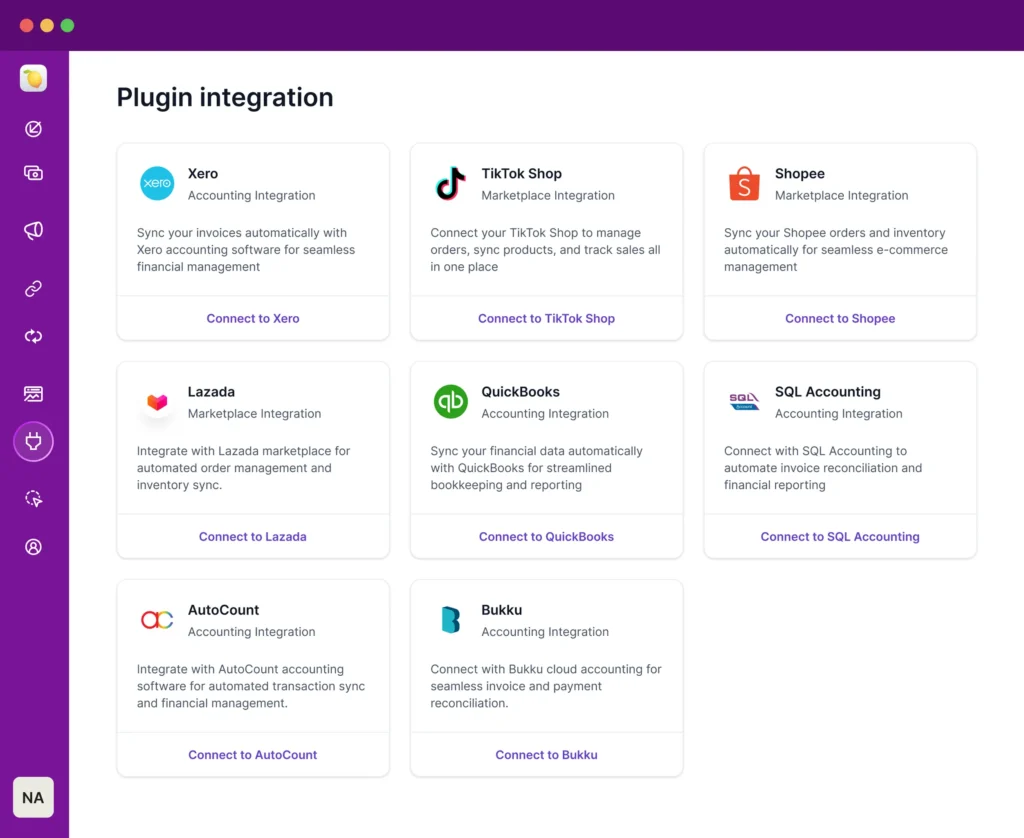The width and height of the screenshot is (1024, 838).
Task: Open the compass dashboard icon in the sidebar
Action: [x=33, y=129]
